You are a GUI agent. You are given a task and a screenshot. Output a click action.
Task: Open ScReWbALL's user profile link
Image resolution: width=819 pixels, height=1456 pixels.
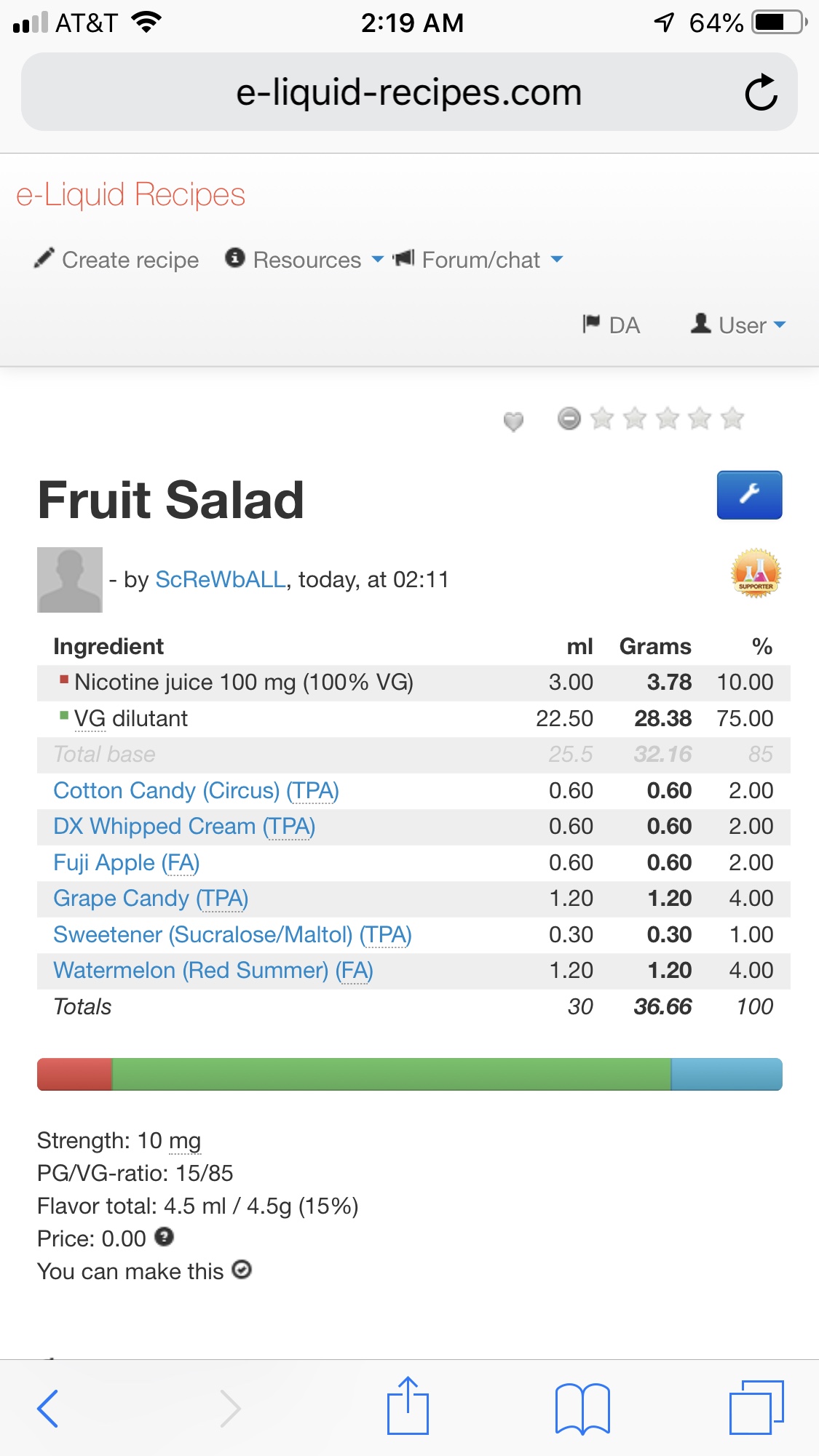[x=221, y=579]
